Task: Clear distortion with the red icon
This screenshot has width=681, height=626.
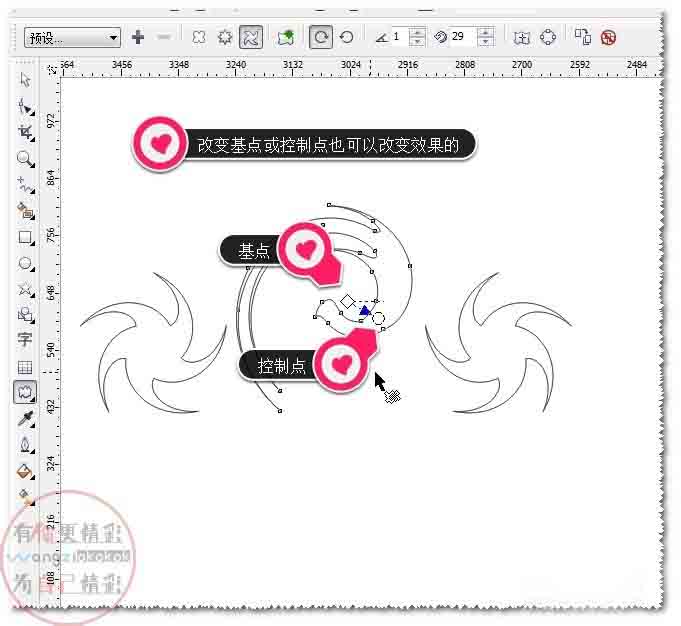Action: 608,38
